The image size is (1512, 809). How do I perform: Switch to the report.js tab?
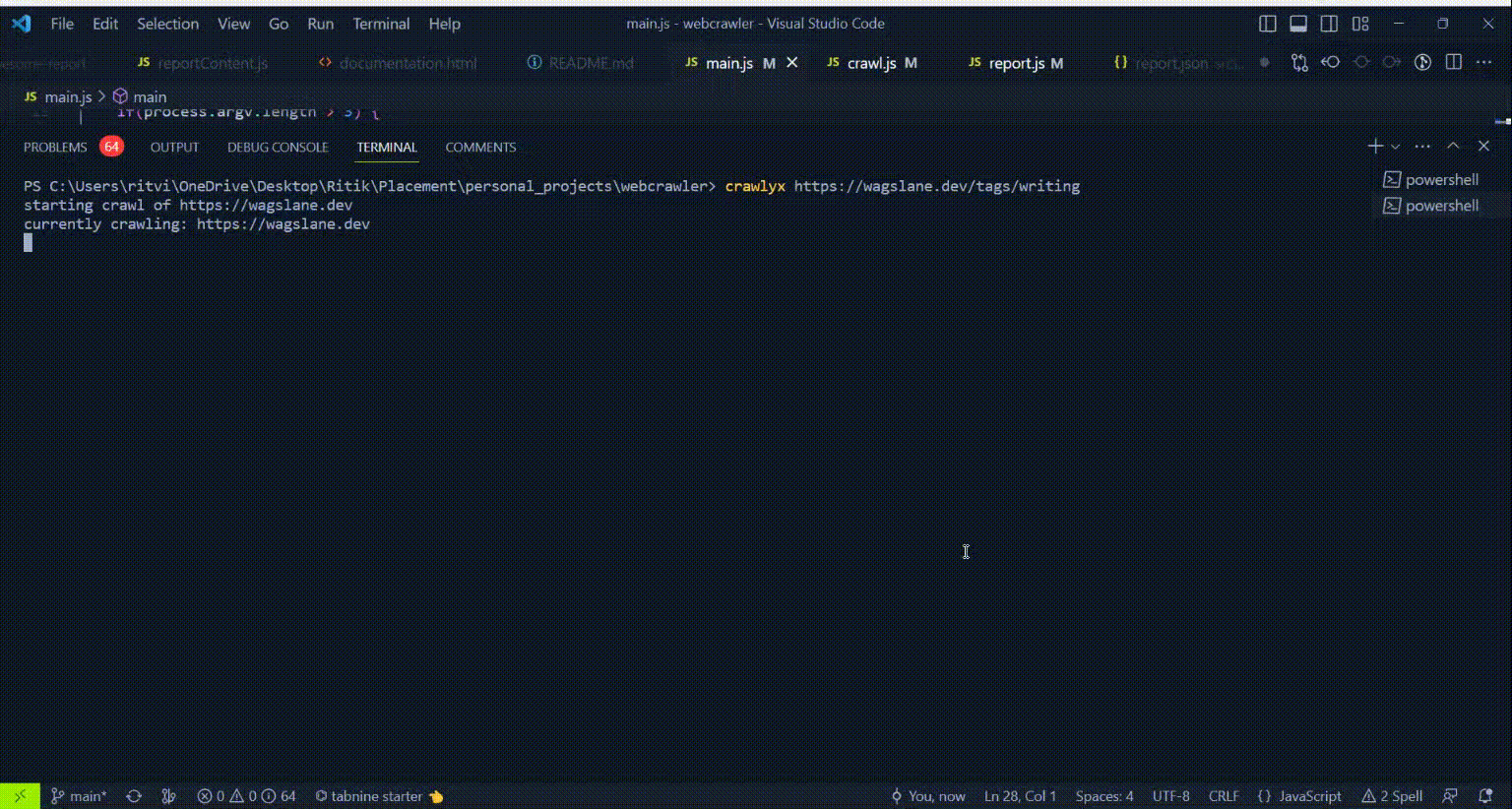point(1017,63)
